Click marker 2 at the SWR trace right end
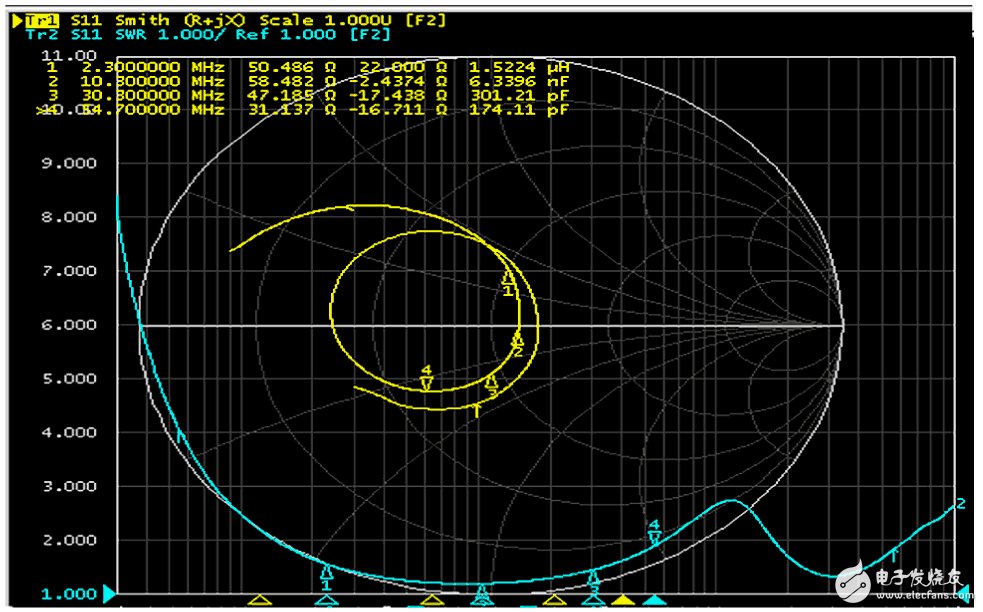This screenshot has width=983, height=612. (960, 504)
